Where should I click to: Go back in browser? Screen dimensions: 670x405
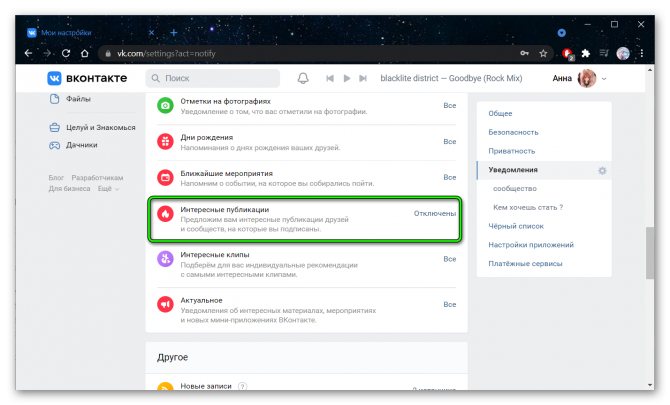coord(29,53)
